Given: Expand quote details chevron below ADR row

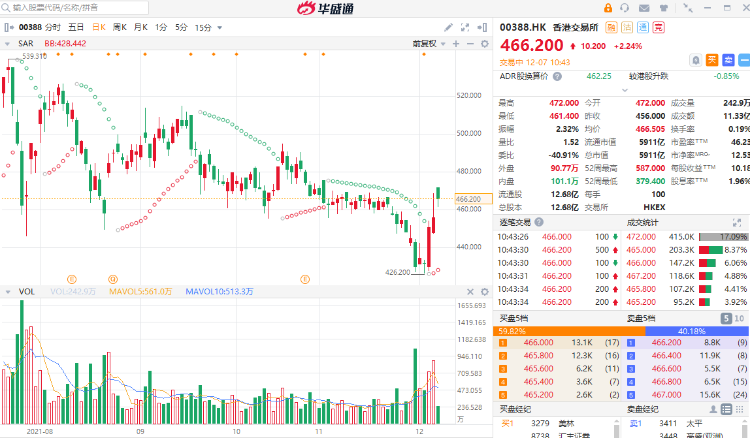Looking at the screenshot, I should click(x=623, y=89).
